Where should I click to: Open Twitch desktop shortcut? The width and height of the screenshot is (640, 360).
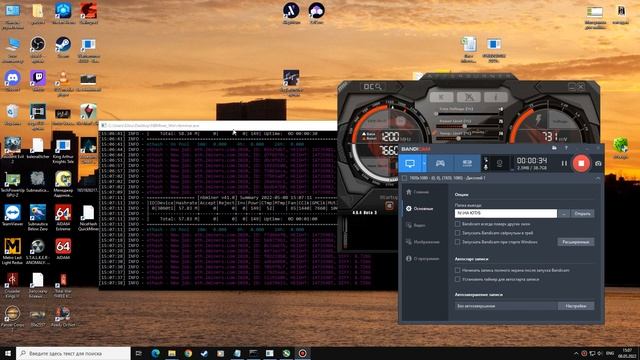click(x=38, y=80)
